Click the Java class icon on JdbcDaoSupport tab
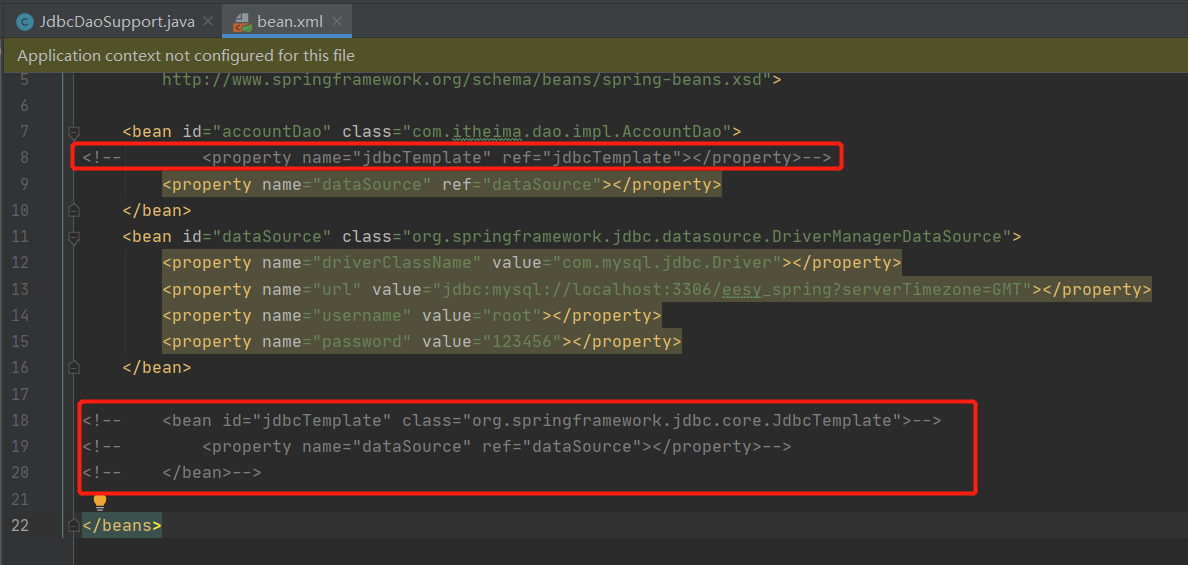 (23, 22)
